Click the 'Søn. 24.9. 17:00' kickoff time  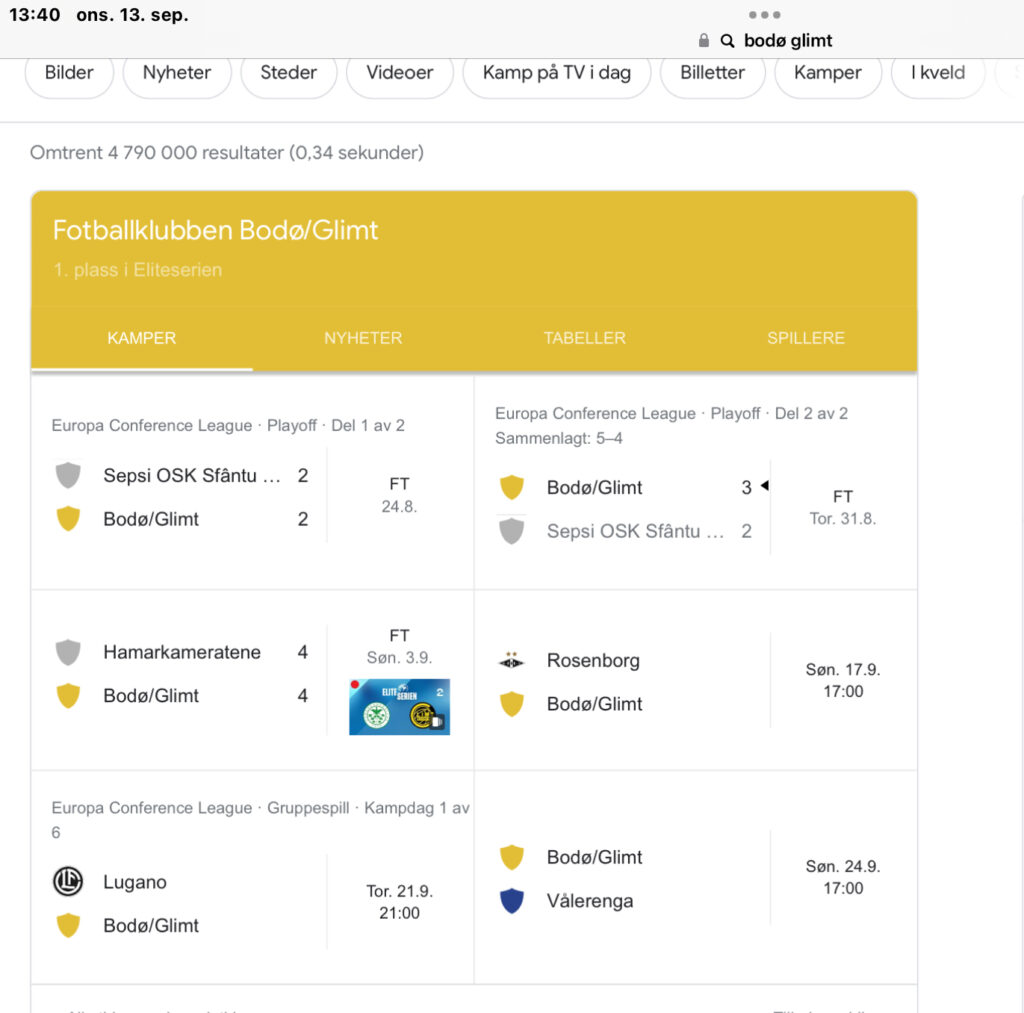tap(842, 877)
